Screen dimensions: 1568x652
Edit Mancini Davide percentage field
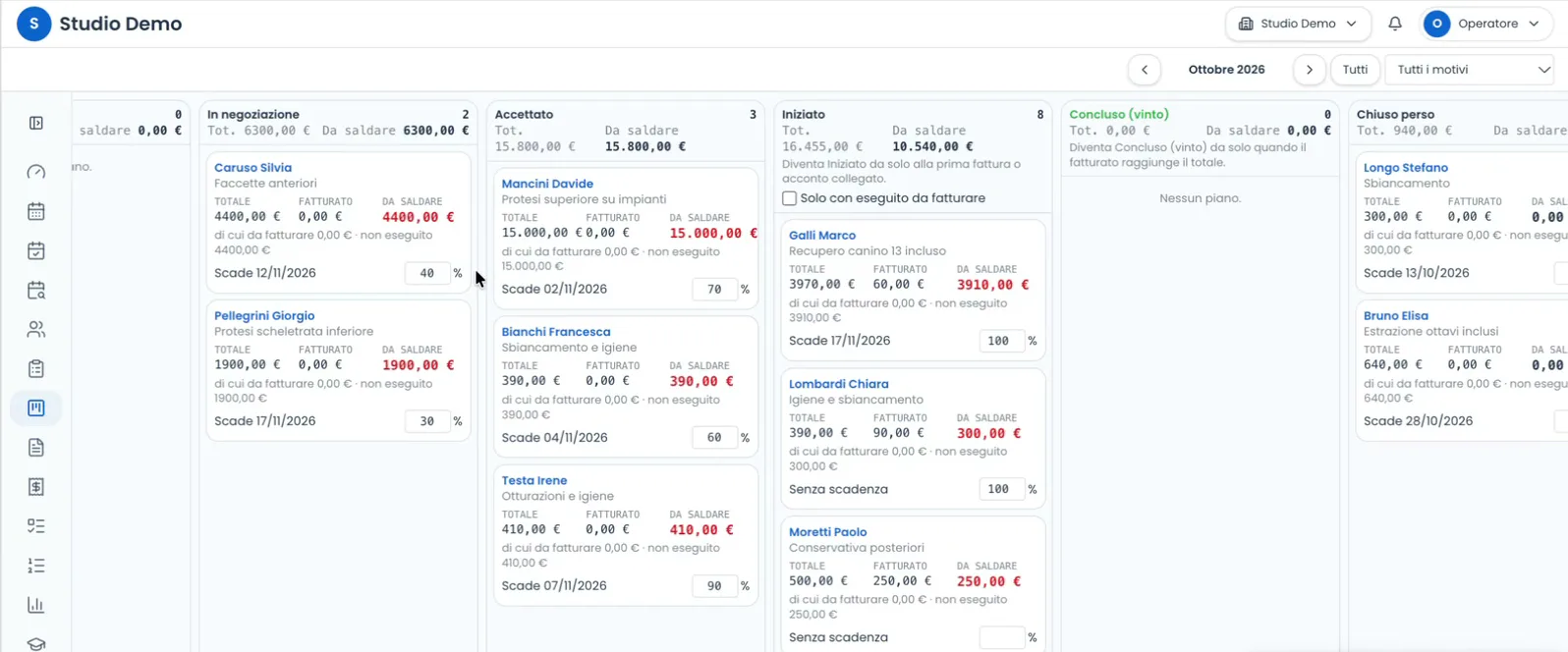click(x=715, y=290)
